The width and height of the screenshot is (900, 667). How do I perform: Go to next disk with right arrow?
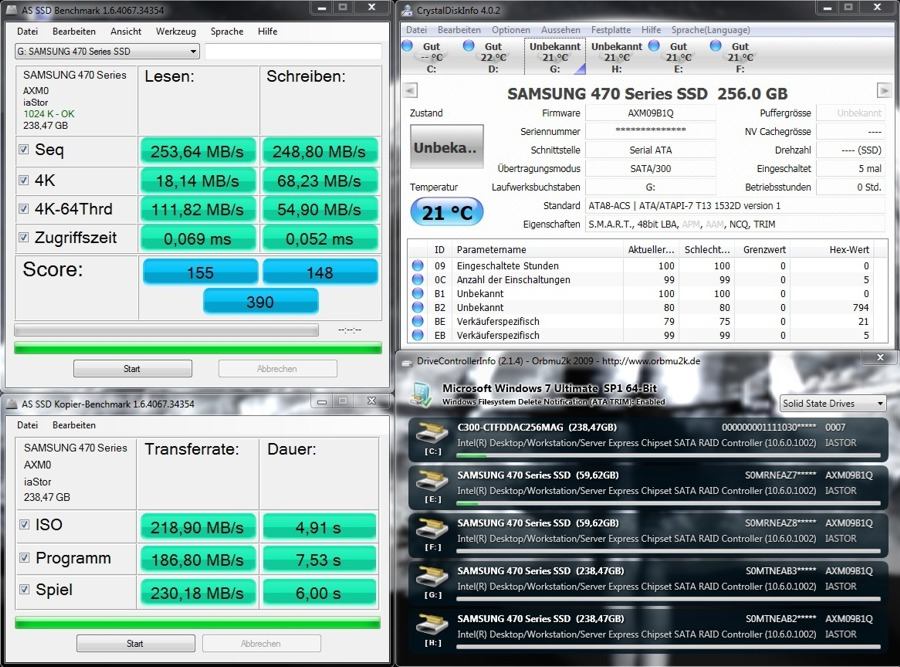pyautogui.click(x=884, y=90)
